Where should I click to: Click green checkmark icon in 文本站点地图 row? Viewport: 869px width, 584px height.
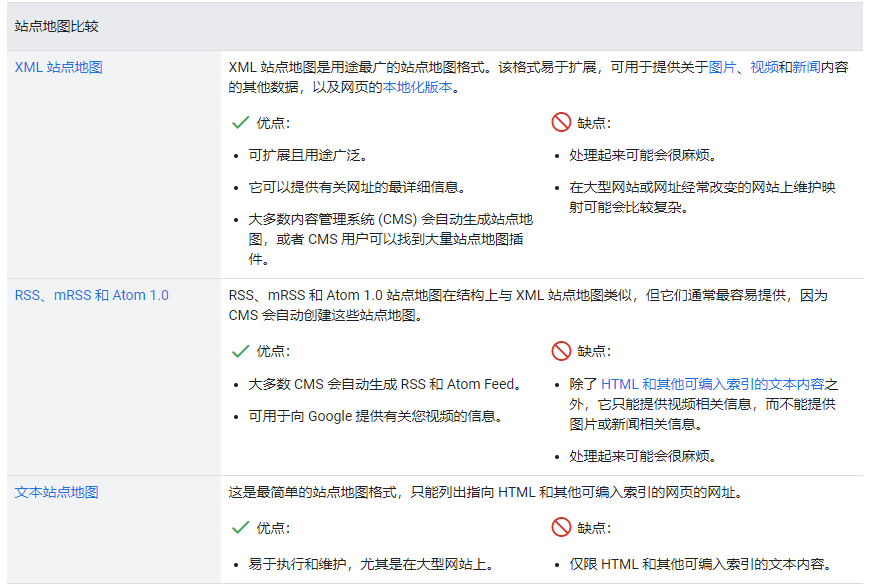pos(240,527)
